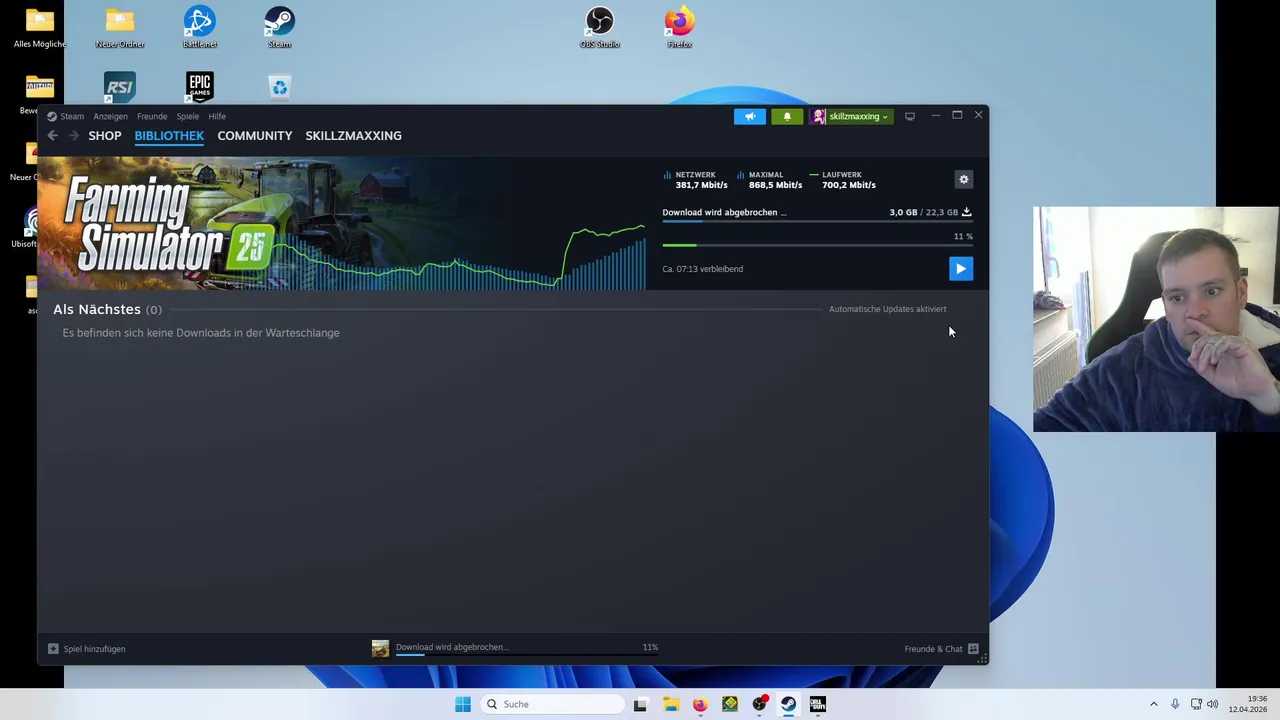Click the "Als Nächstes" heading
The image size is (1280, 720).
click(x=97, y=309)
